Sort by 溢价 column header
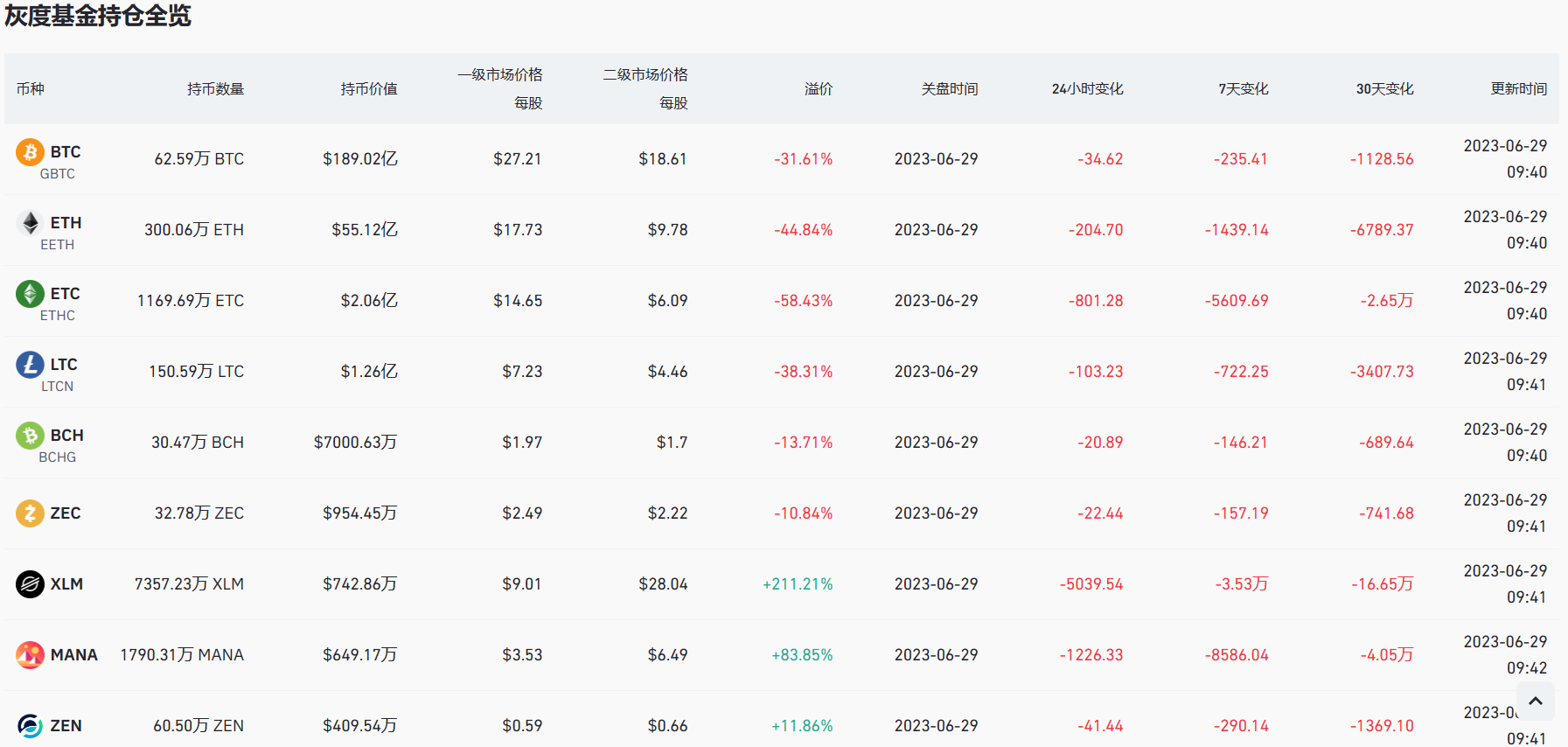 click(x=819, y=89)
